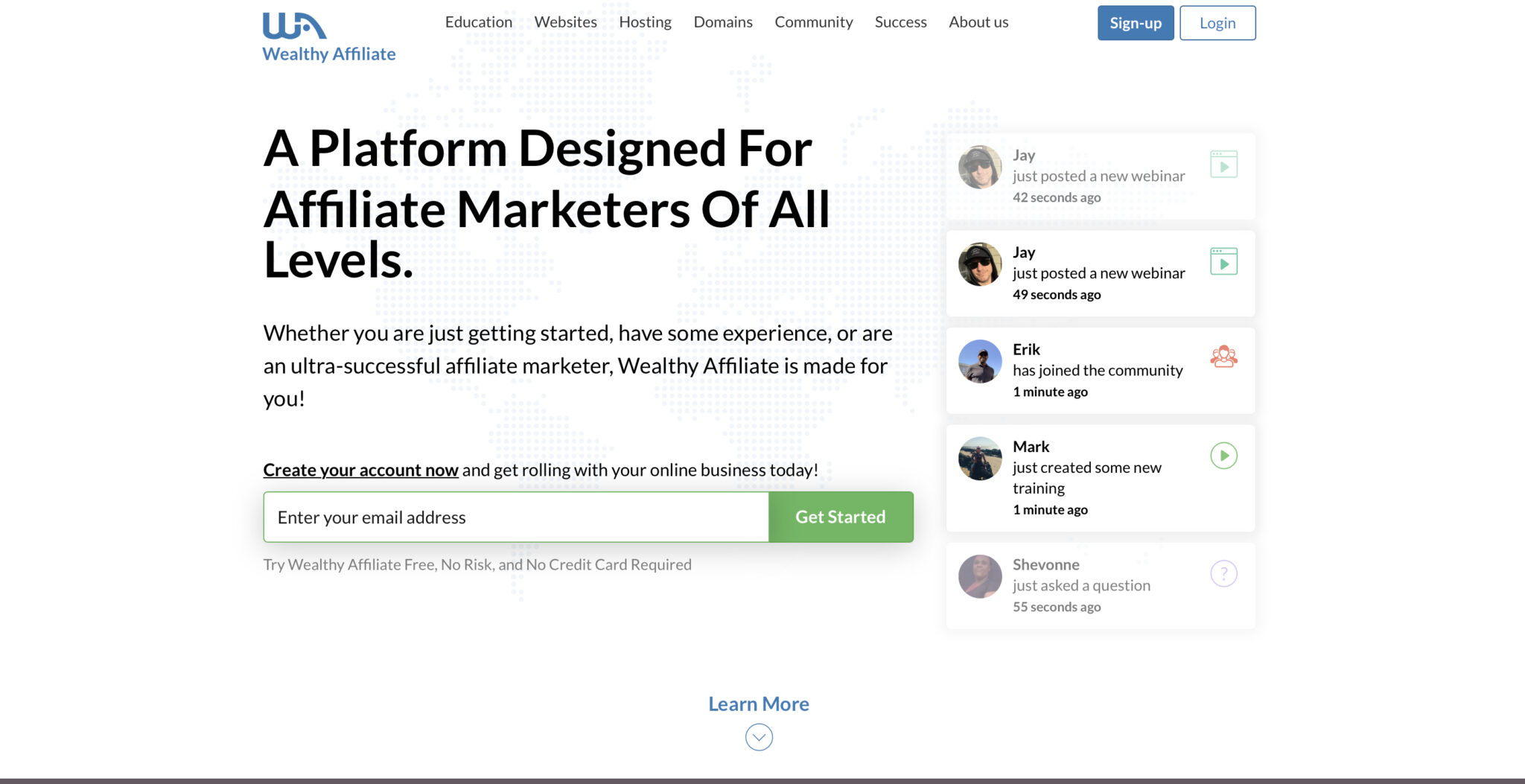Click the 'Create your account now' link

click(360, 470)
